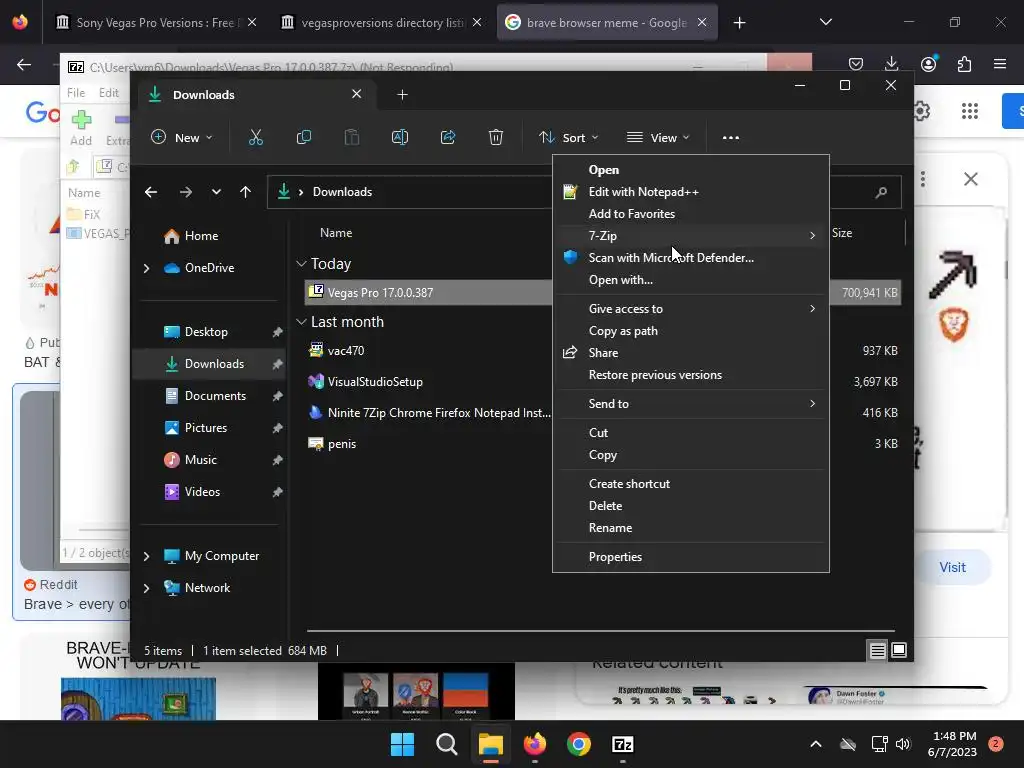This screenshot has width=1024, height=768.
Task: Select Add to Favorites
Action: 691,214
